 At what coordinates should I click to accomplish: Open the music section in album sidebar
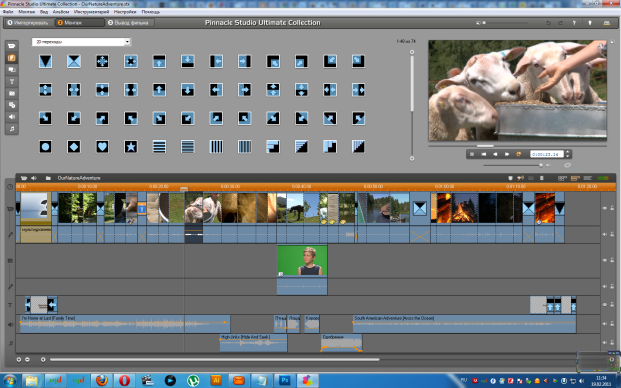(11, 129)
